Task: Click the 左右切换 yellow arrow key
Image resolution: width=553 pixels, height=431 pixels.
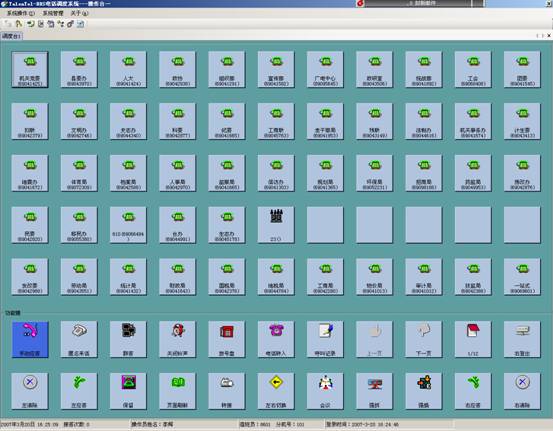Action: point(276,391)
